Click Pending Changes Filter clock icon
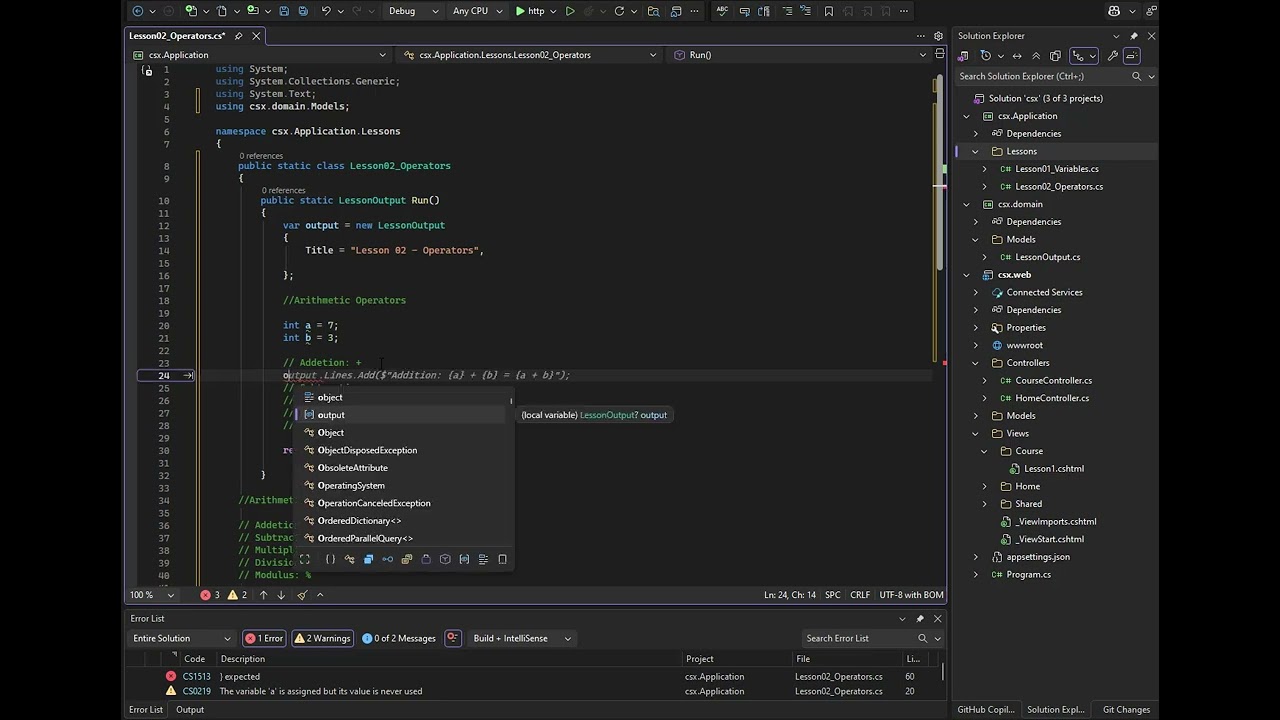The height and width of the screenshot is (720, 1280). 986,56
